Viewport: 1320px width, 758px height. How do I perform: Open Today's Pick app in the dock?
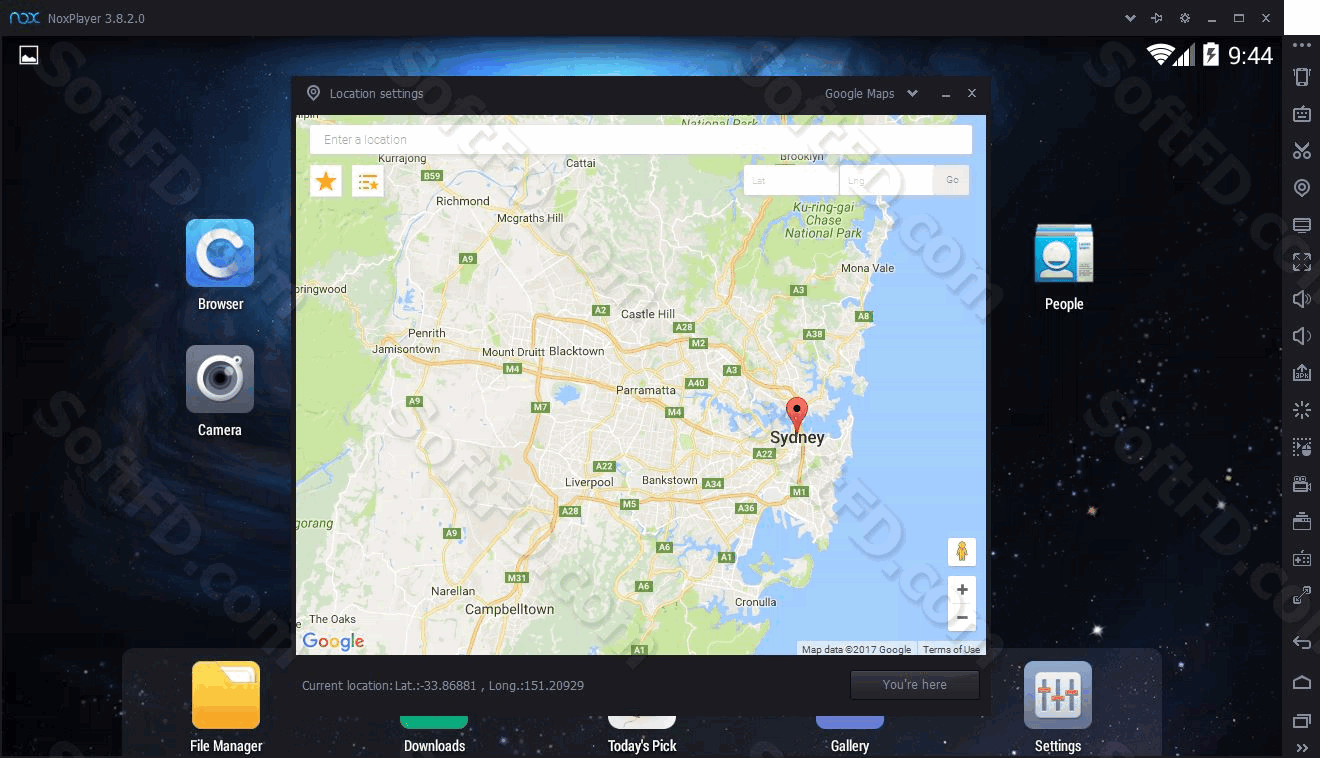642,722
